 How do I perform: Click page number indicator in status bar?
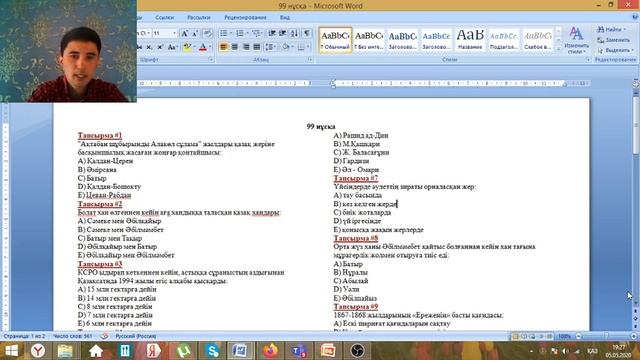[24, 336]
